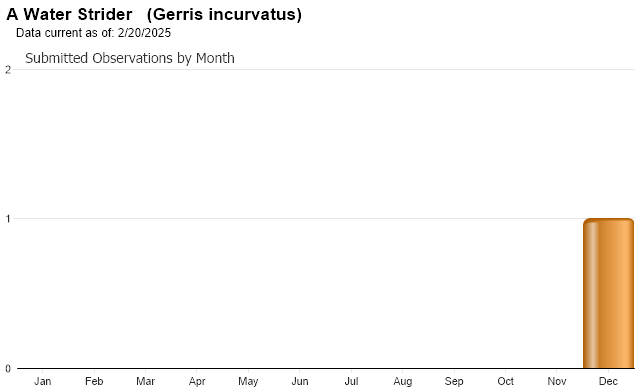Click the Apr month label
The height and width of the screenshot is (390, 640).
point(197,381)
